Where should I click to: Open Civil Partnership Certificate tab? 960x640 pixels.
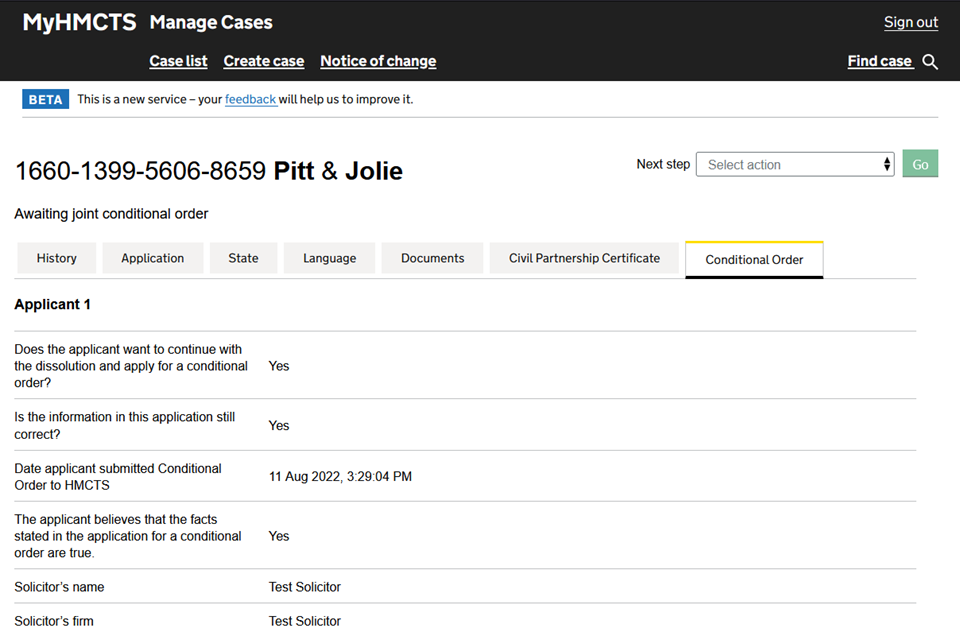tap(584, 258)
